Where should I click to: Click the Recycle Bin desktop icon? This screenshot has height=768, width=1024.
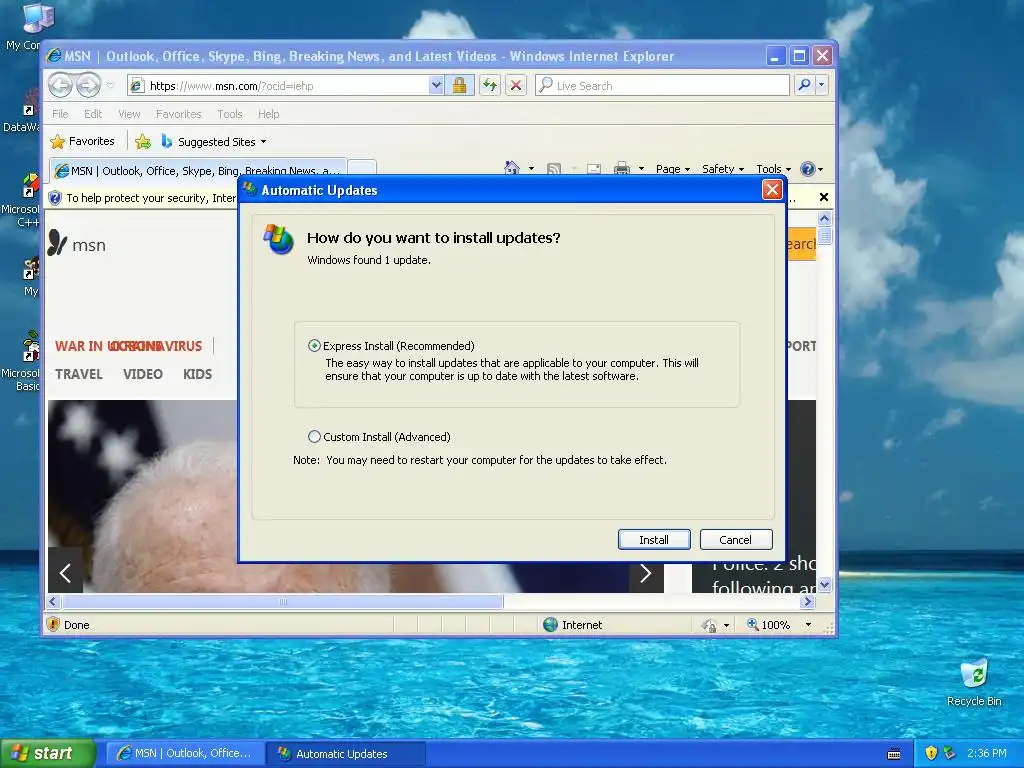(x=974, y=683)
